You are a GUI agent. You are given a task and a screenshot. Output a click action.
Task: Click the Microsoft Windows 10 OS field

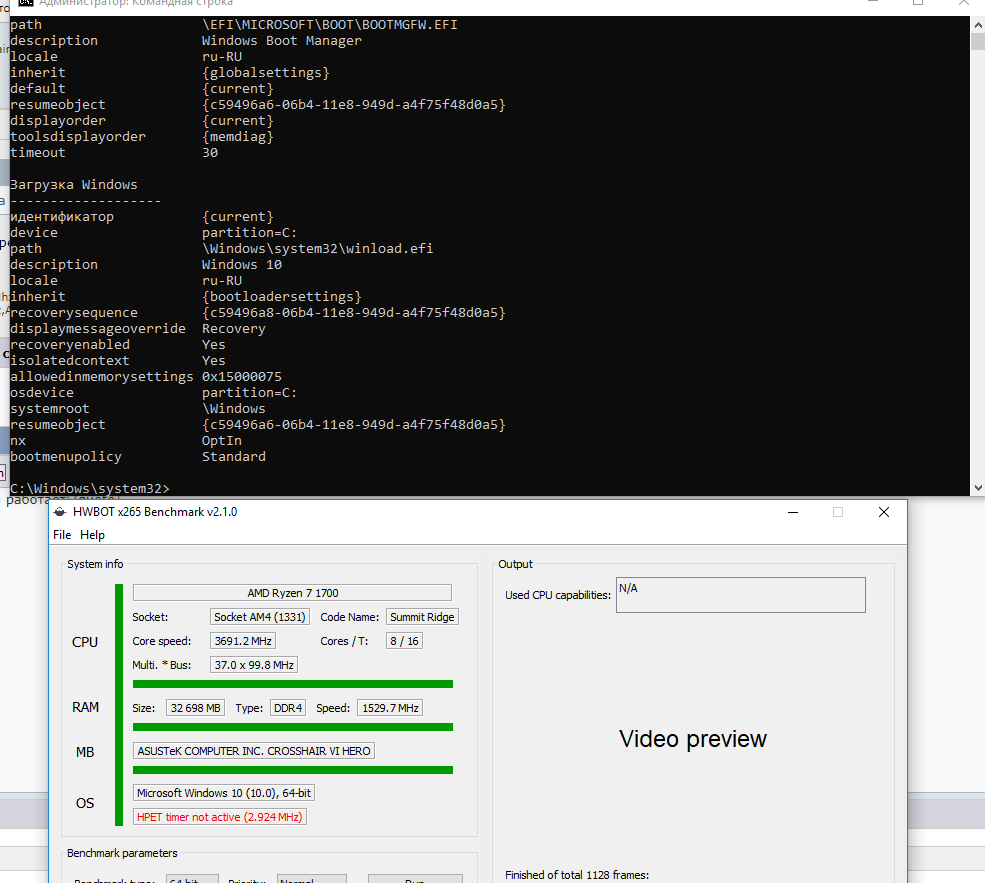pyautogui.click(x=224, y=793)
